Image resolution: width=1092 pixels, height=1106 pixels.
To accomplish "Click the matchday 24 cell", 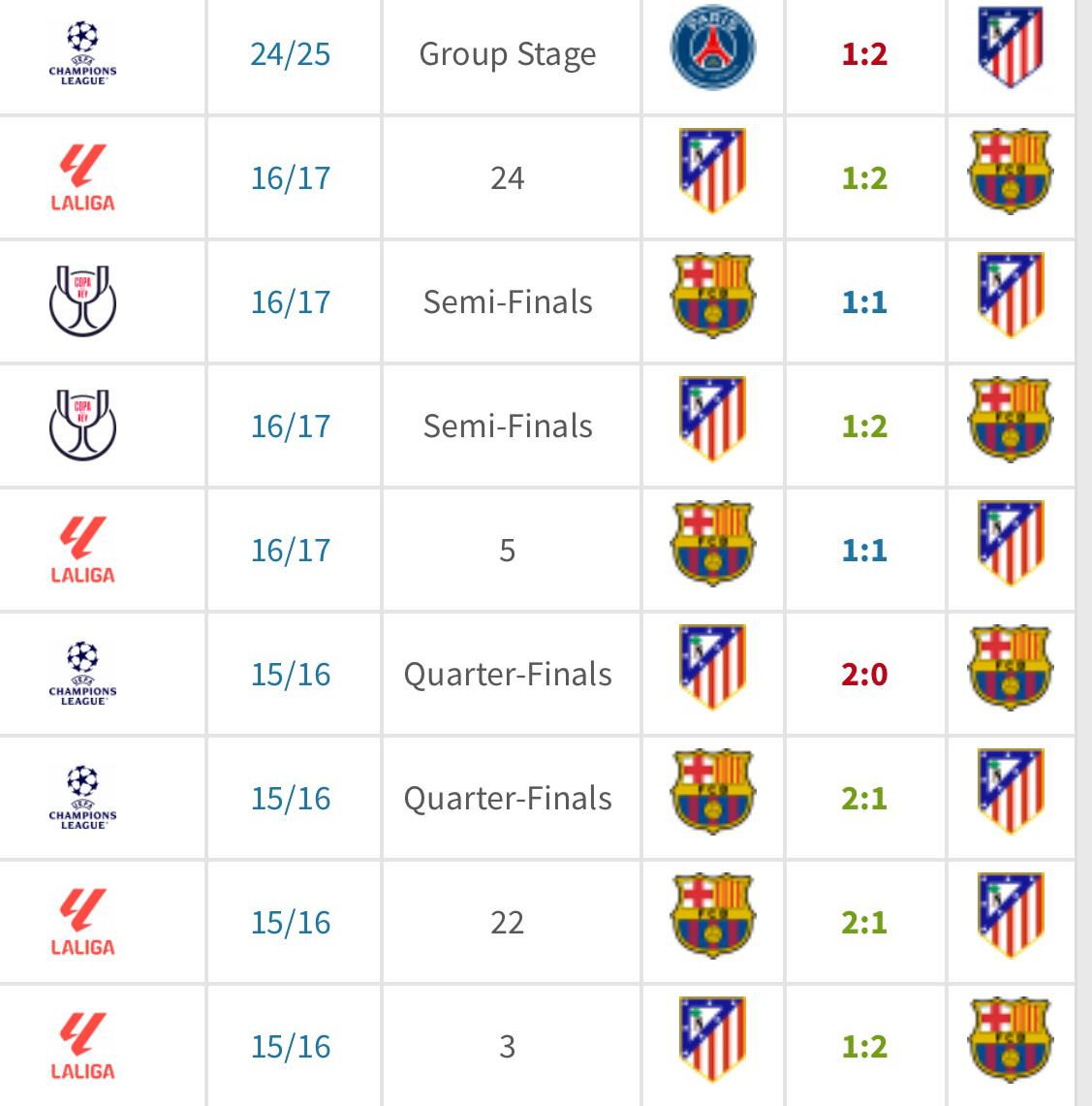I will pyautogui.click(x=508, y=178).
